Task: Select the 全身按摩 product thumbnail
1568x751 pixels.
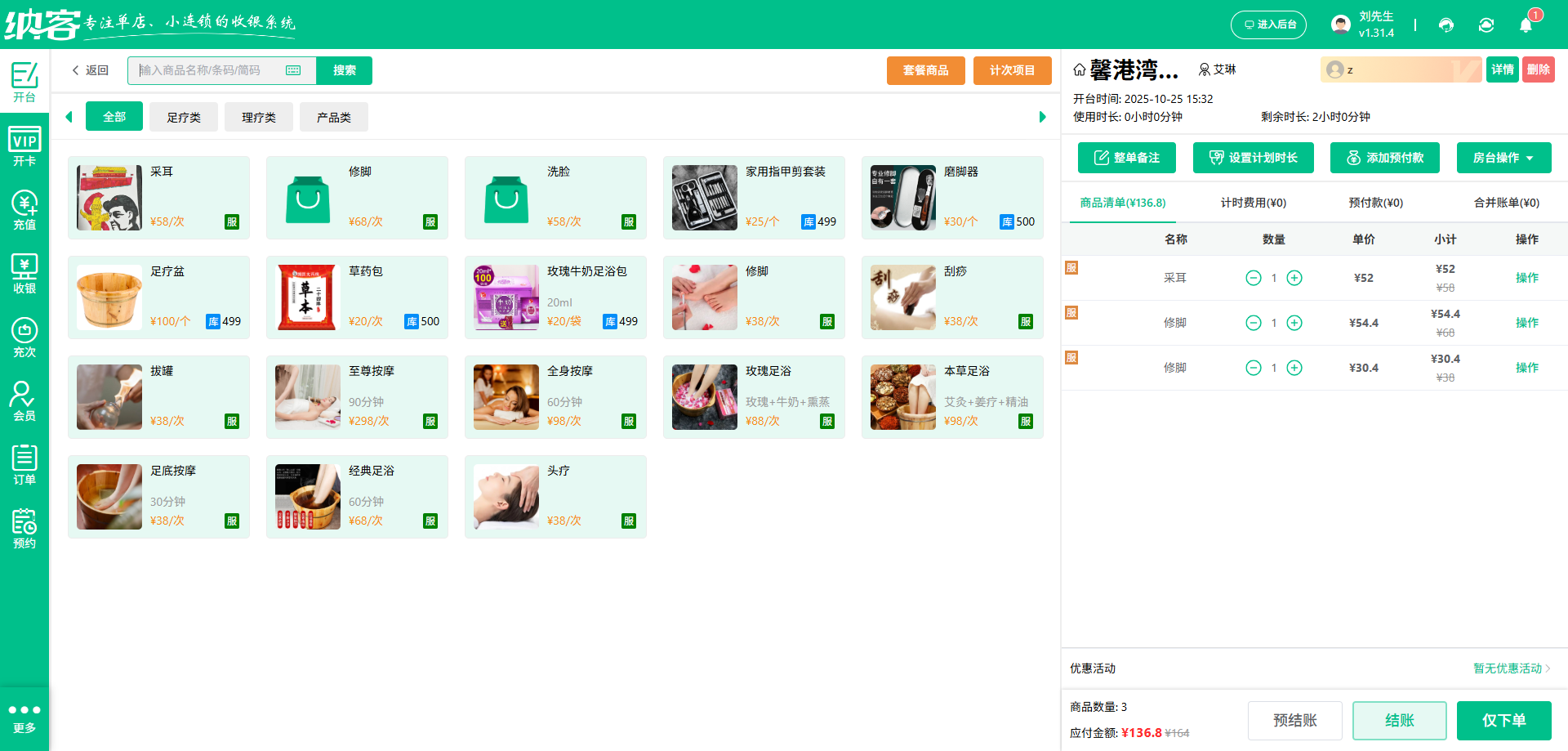Action: pyautogui.click(x=506, y=397)
